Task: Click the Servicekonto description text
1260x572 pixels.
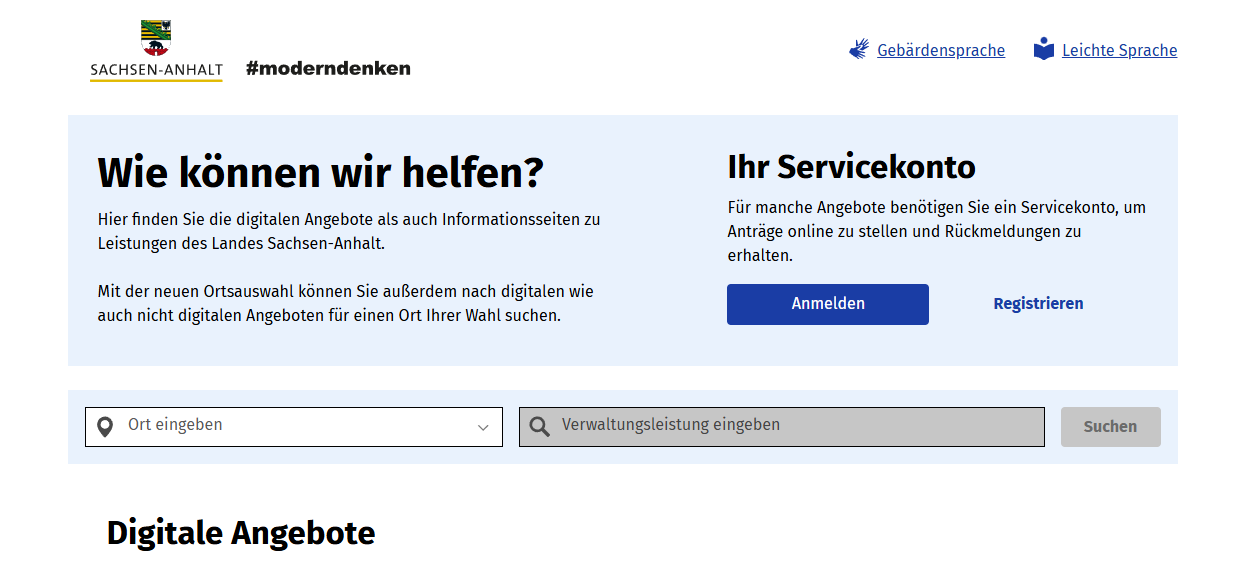Action: (937, 231)
